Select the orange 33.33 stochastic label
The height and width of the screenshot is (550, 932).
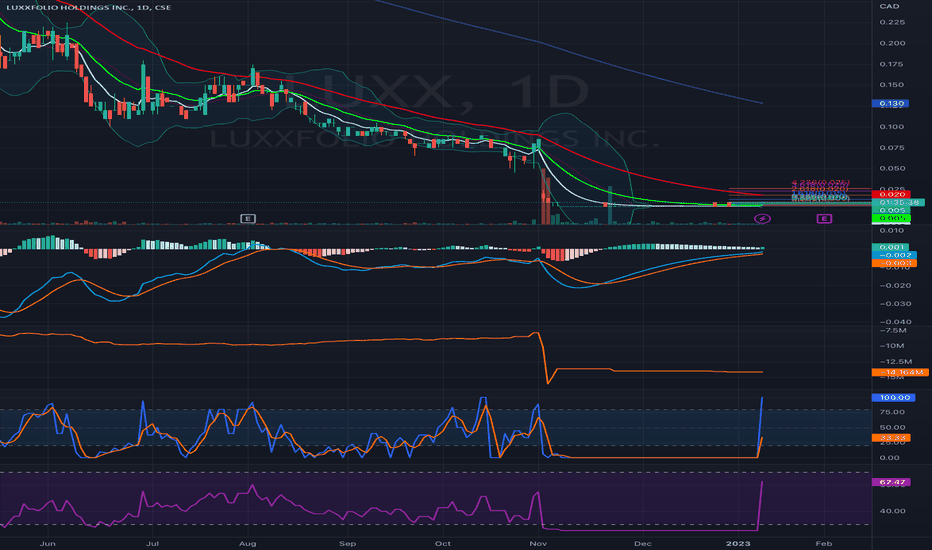pos(890,438)
